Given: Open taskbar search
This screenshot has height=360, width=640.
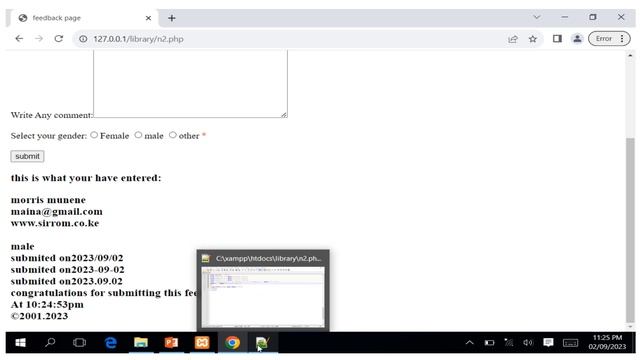Looking at the screenshot, I should (50, 342).
